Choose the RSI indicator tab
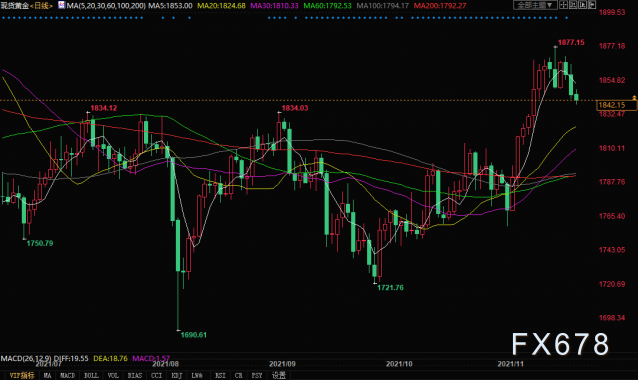This screenshot has width=640, height=380. (x=220, y=375)
